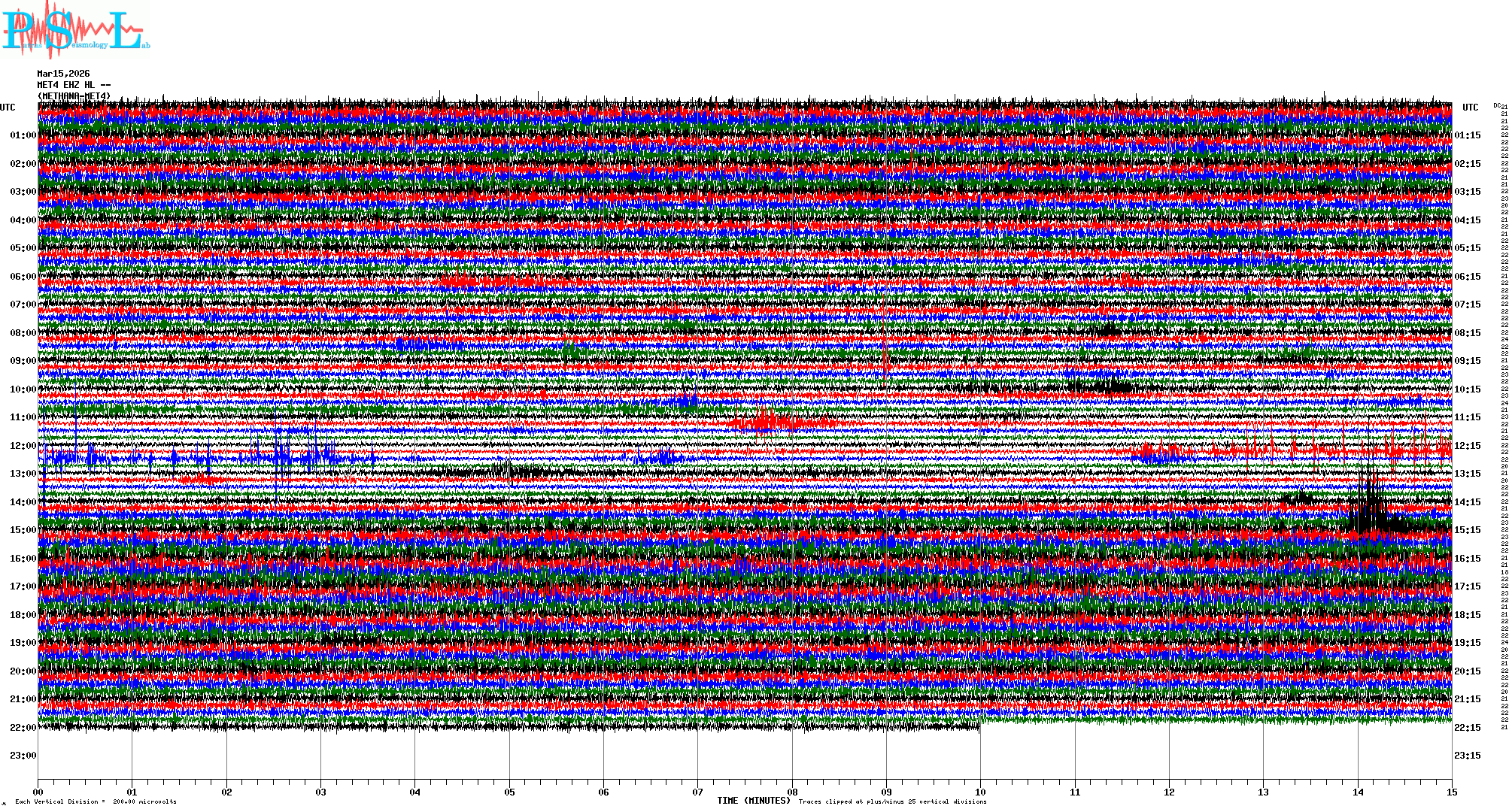
Task: Click minute 15 tick on bottom axis
Action: coord(1452,792)
